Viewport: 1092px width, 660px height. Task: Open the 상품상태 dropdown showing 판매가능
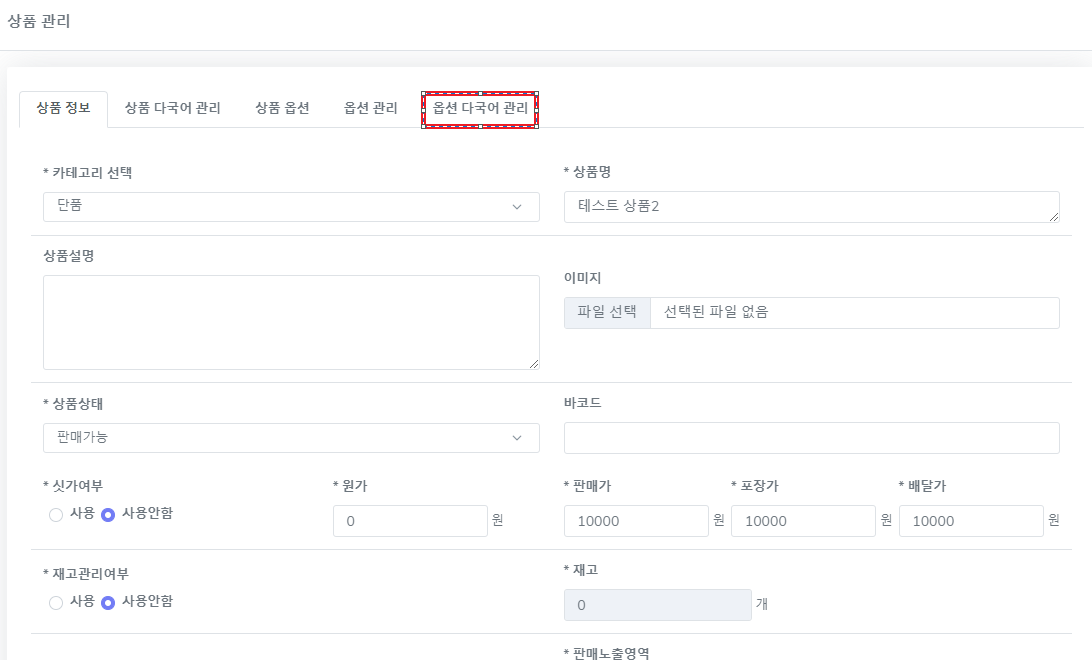point(291,438)
